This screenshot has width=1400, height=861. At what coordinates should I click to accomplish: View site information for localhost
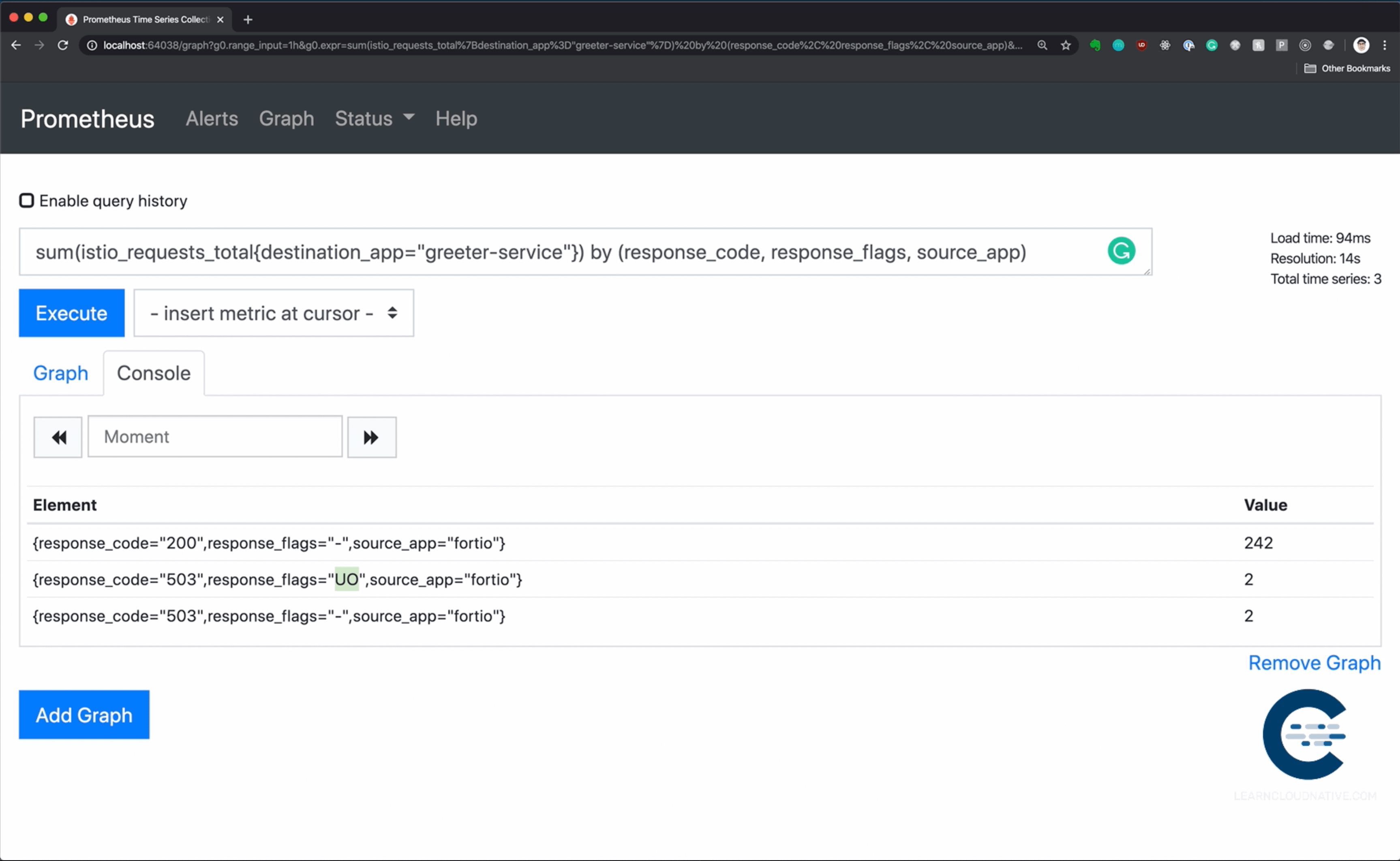pyautogui.click(x=92, y=45)
